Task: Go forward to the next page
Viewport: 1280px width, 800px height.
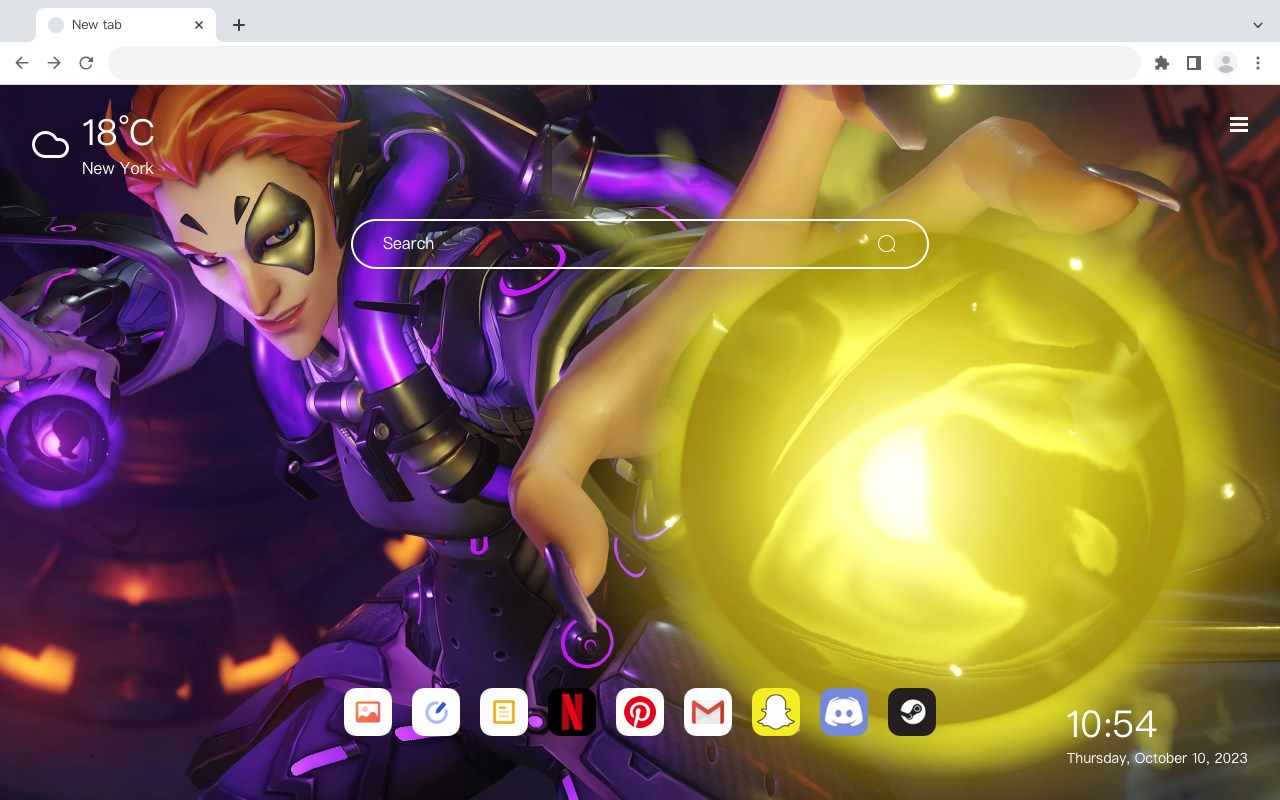Action: [x=54, y=63]
